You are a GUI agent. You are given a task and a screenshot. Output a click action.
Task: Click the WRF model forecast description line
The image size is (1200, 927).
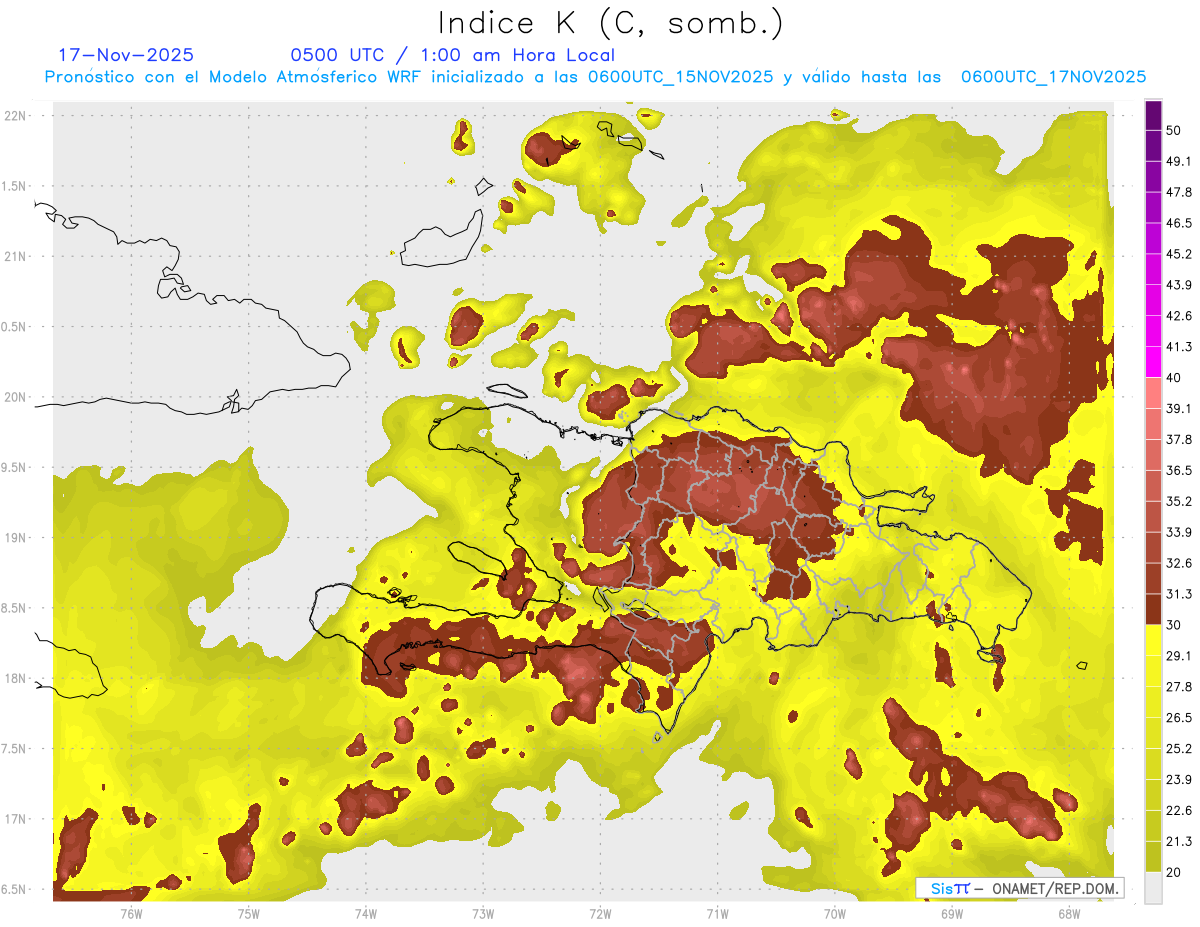pos(595,77)
